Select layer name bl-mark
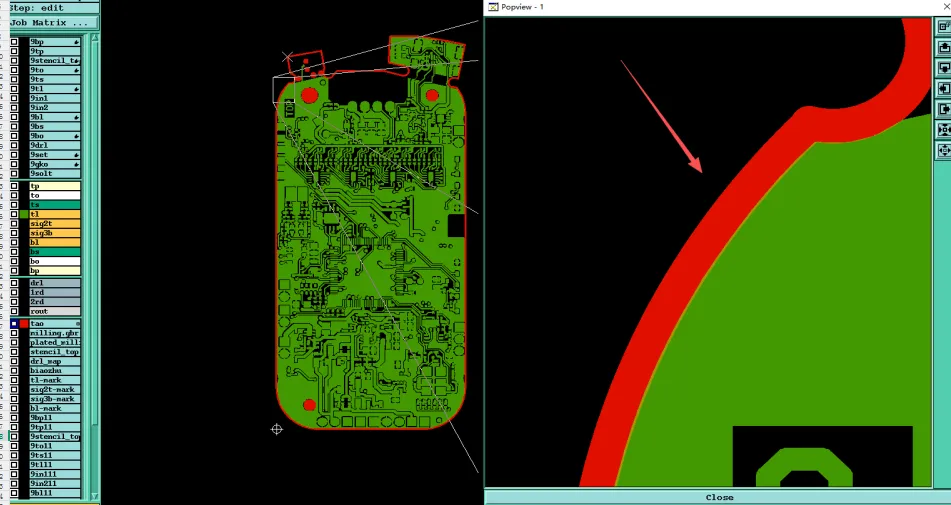Screen dimensions: 951x505 pyautogui.click(x=55, y=408)
